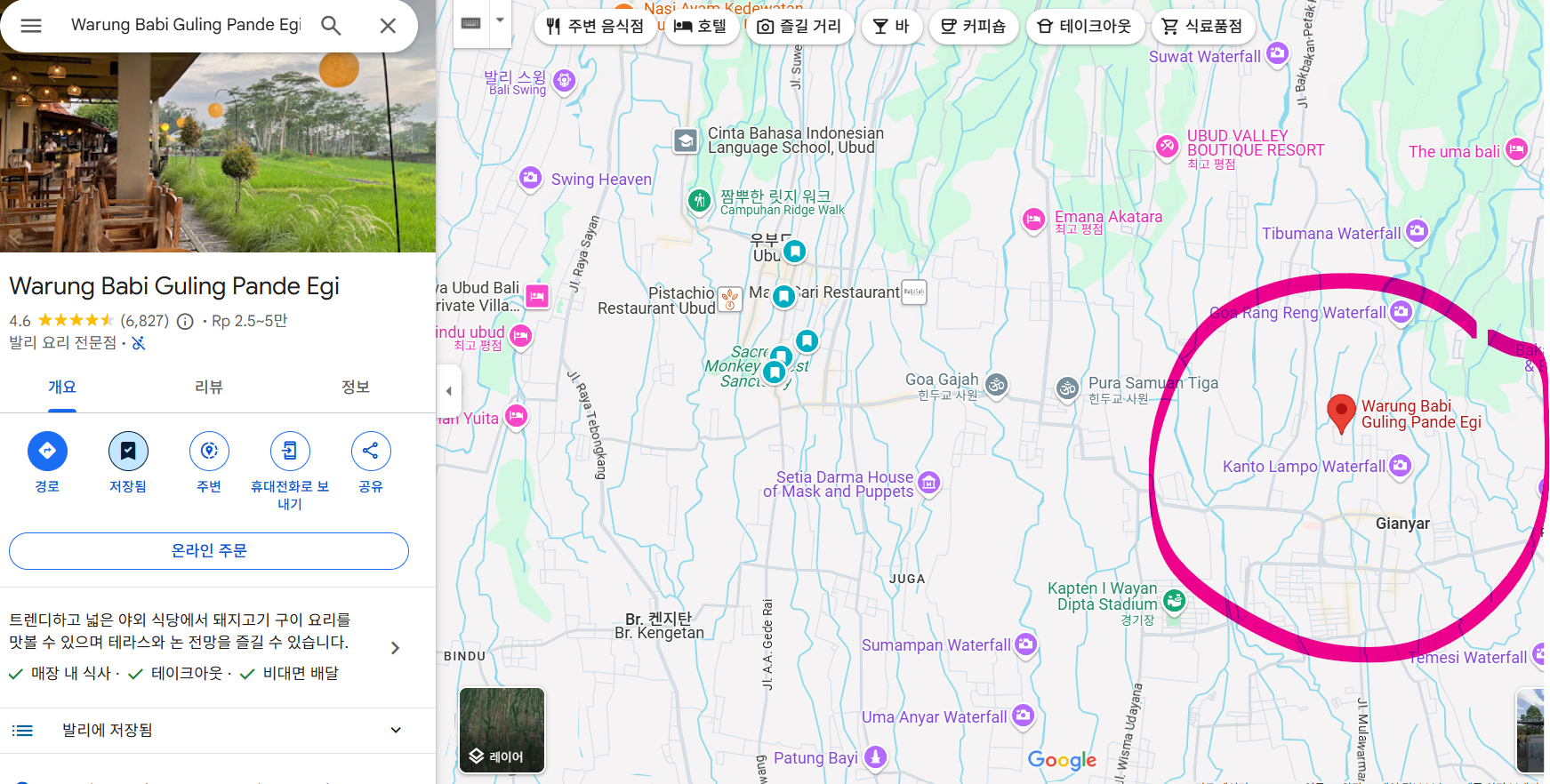Screen dimensions: 1550x784
Task: Click the Swing Heaven marker icon
Action: pos(530,178)
